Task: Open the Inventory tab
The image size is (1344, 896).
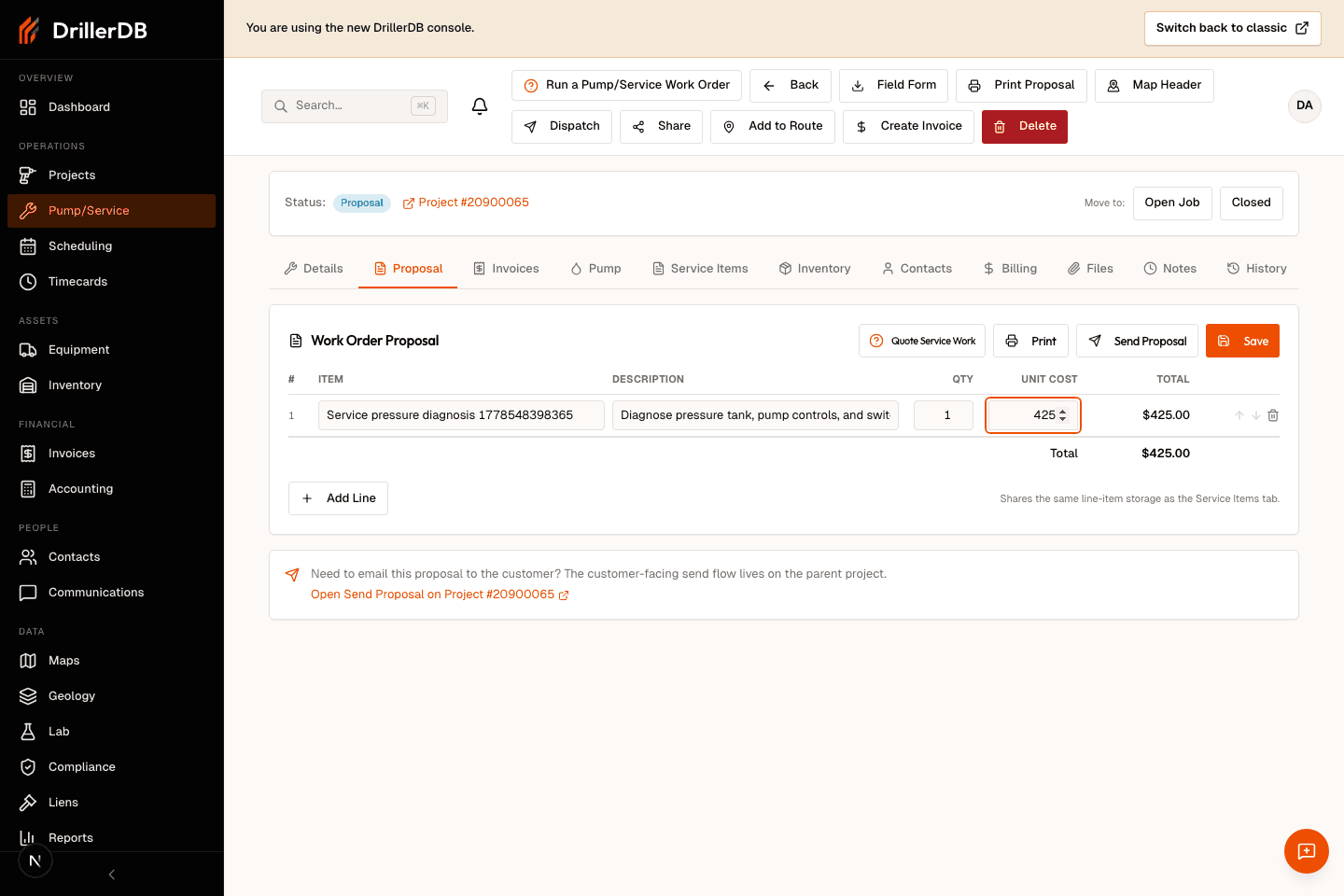Action: click(x=815, y=269)
